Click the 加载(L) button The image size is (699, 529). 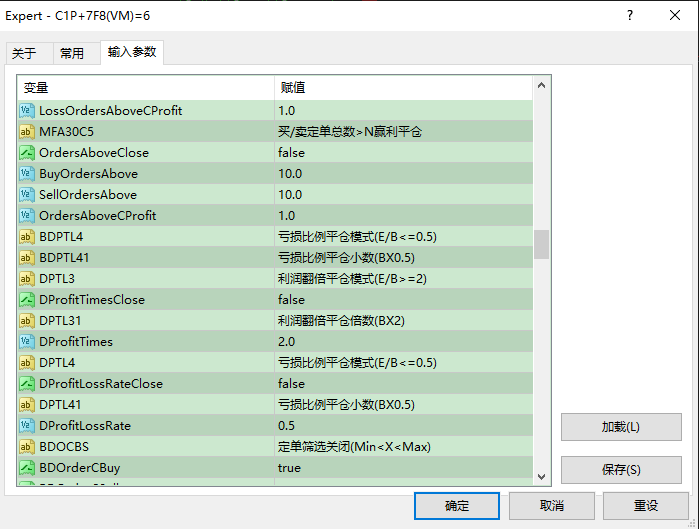coord(621,427)
